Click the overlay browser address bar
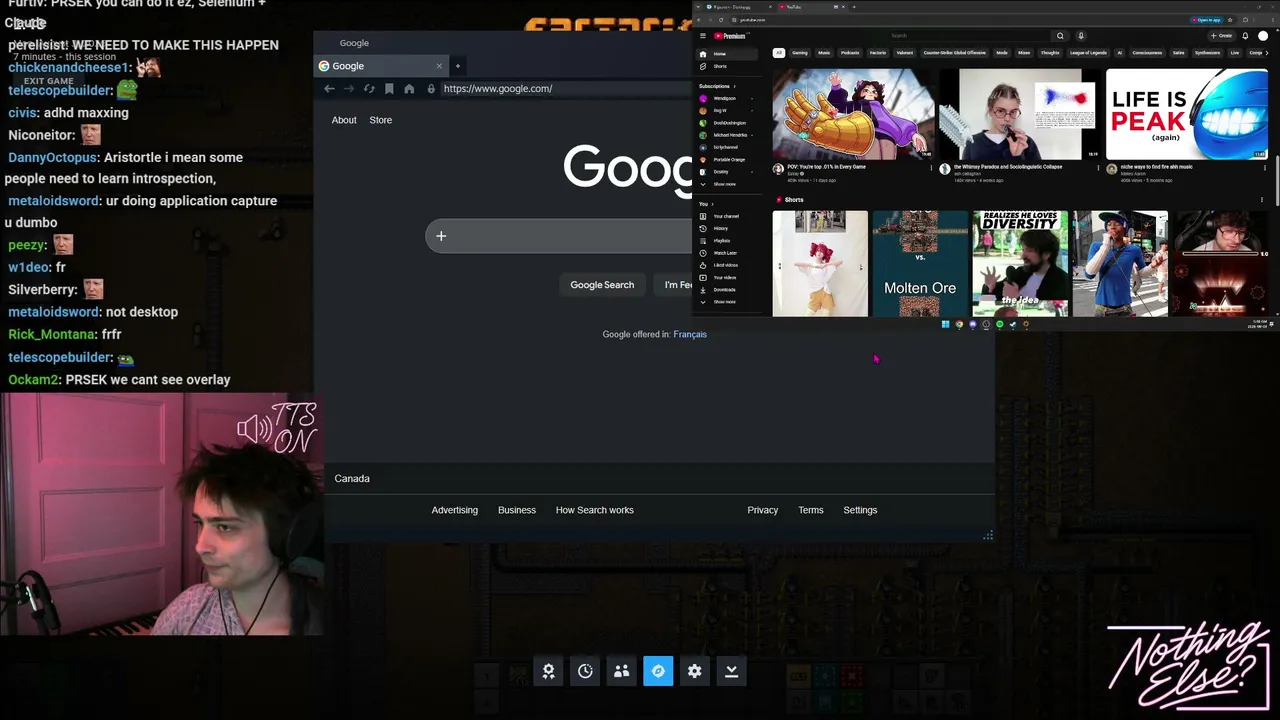Image resolution: width=1280 pixels, height=720 pixels. tap(565, 89)
